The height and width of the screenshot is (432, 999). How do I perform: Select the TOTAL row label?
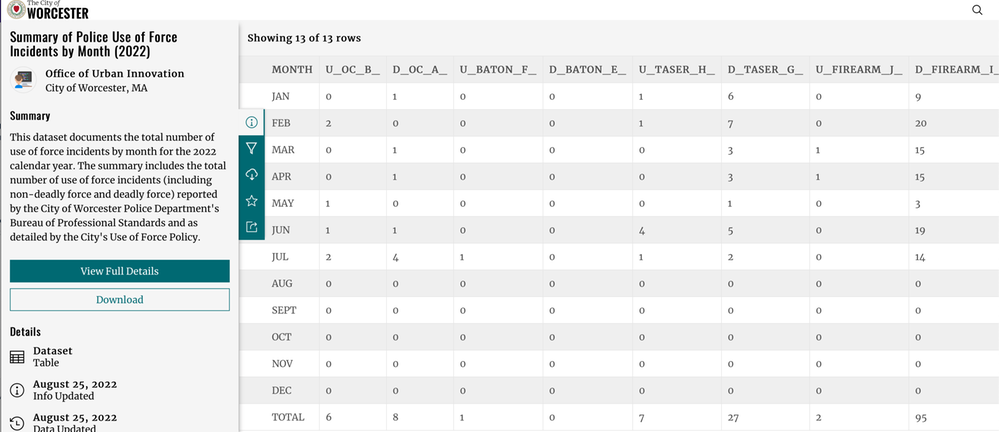[288, 416]
